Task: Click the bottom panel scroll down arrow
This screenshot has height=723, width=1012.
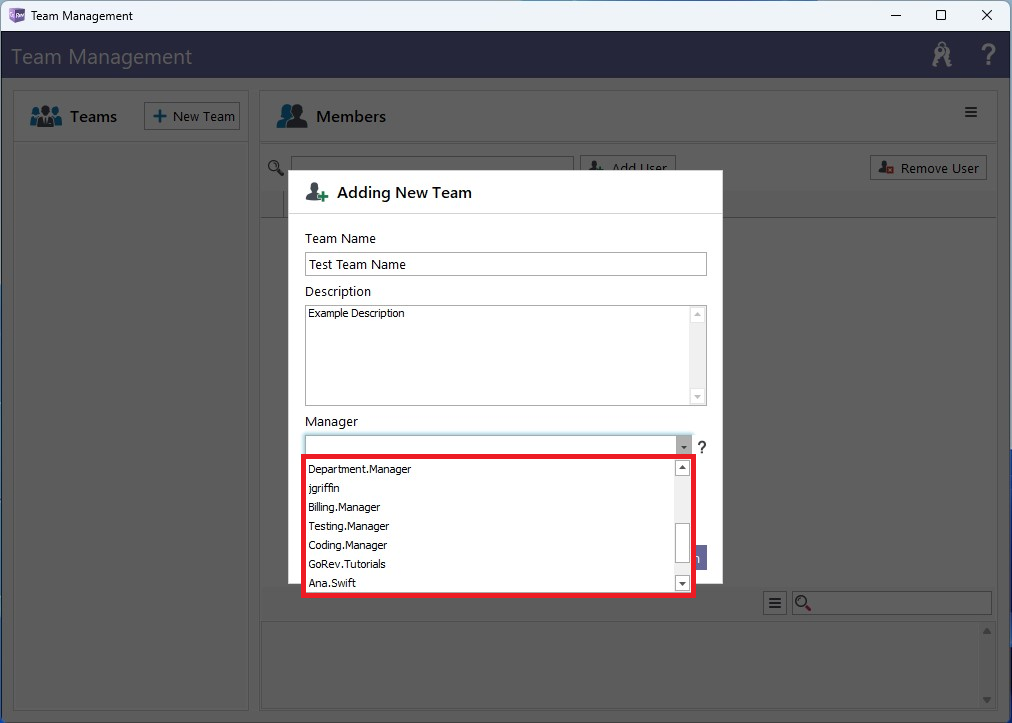Action: tap(986, 700)
